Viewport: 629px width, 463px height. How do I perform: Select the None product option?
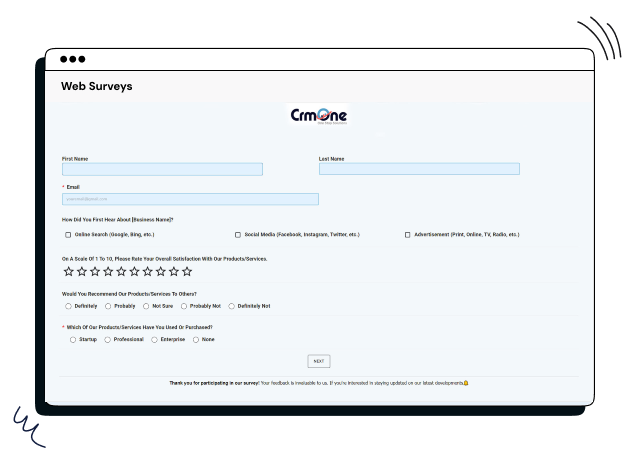coord(196,340)
